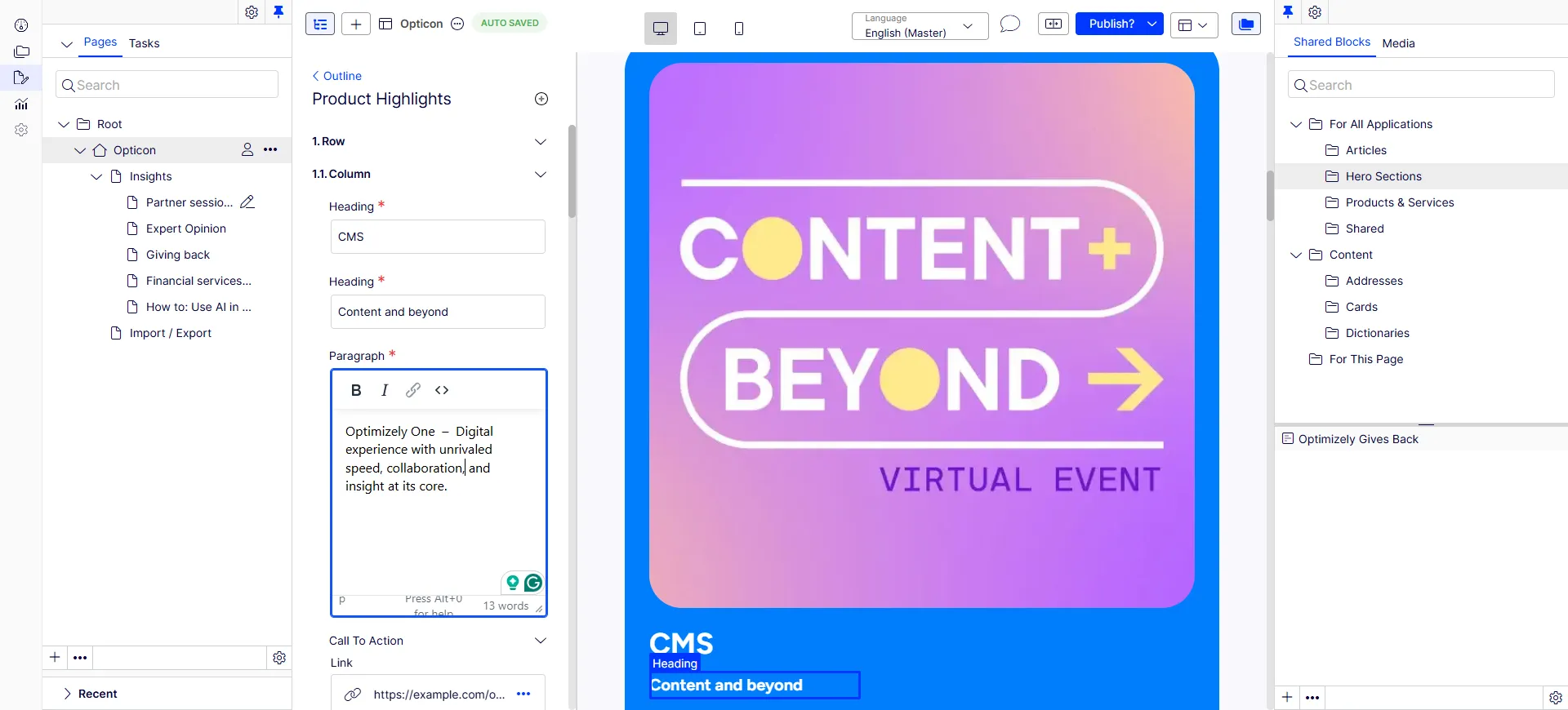Unpin the right assets panel

pos(1288,11)
